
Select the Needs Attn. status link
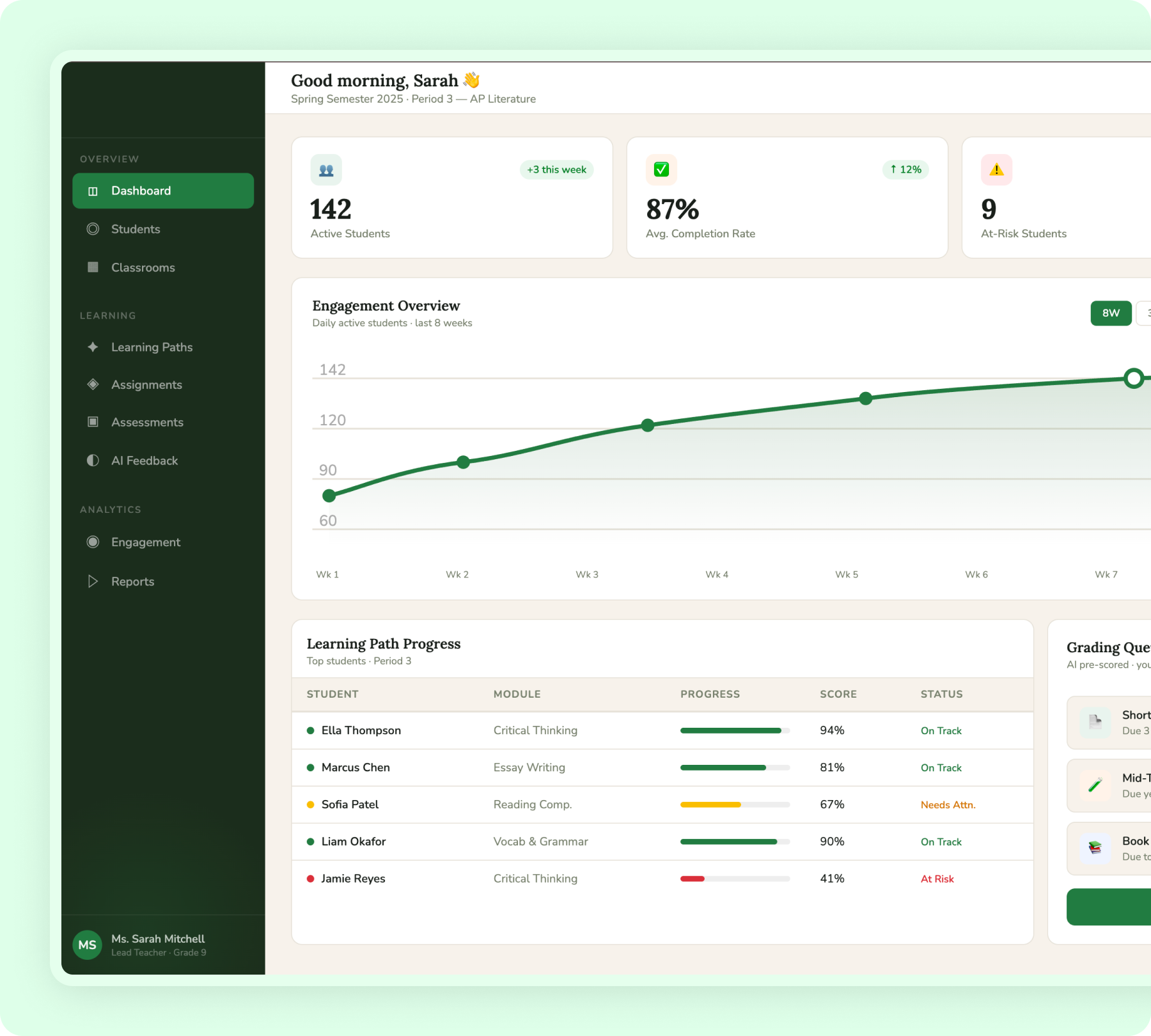pos(948,804)
